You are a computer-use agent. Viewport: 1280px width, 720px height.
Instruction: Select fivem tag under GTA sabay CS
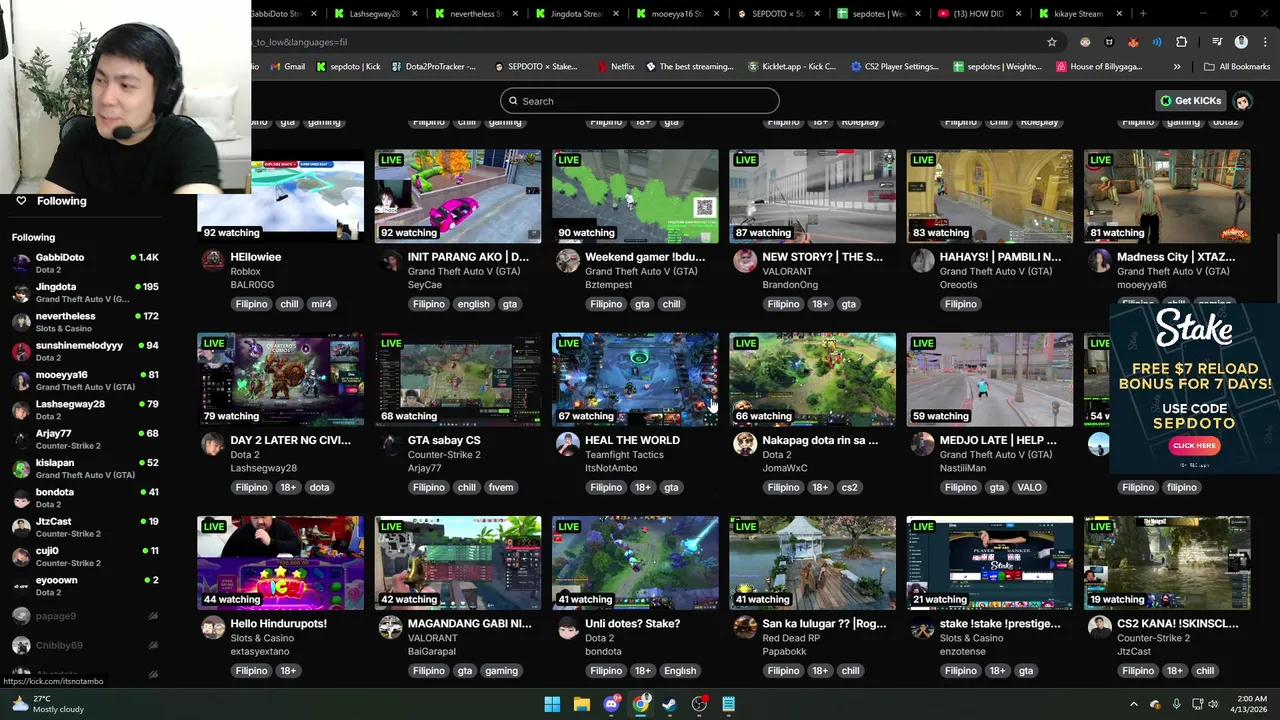pyautogui.click(x=501, y=487)
